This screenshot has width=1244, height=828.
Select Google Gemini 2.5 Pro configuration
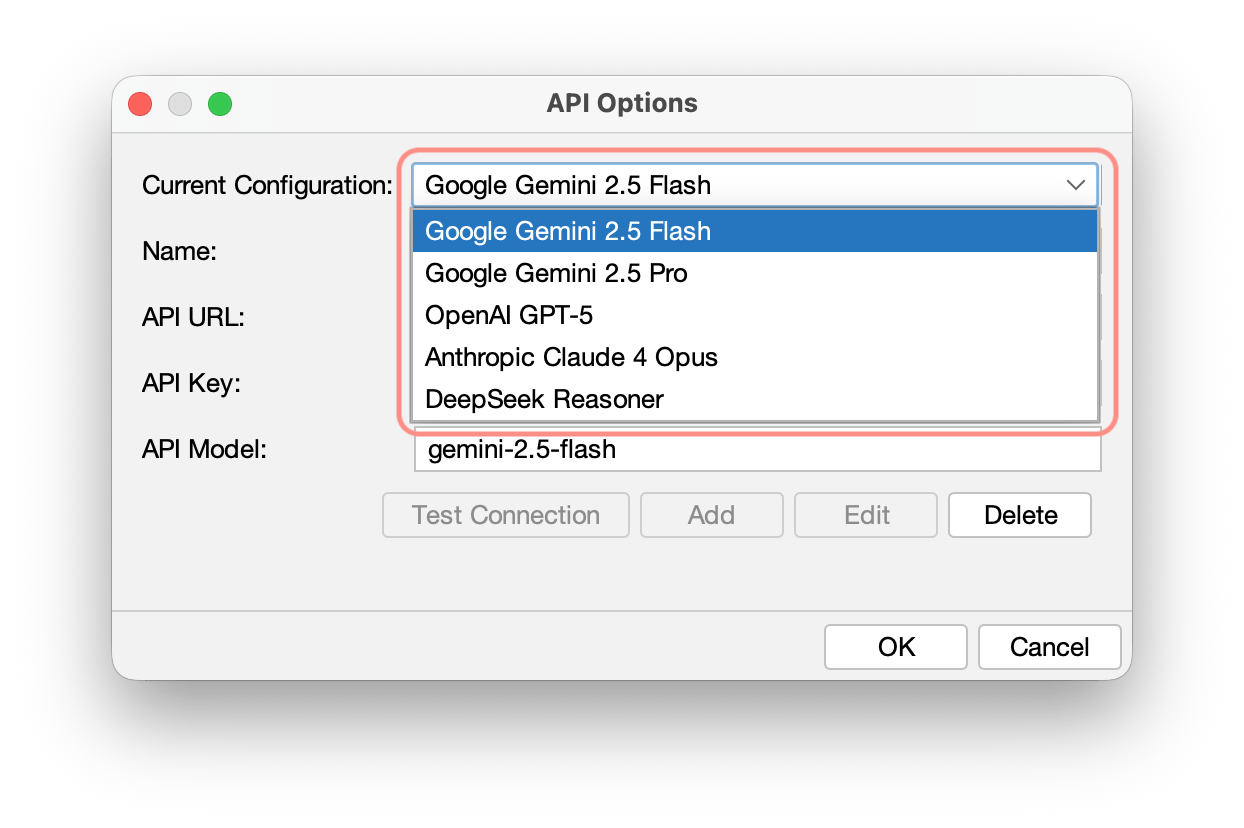[556, 273]
